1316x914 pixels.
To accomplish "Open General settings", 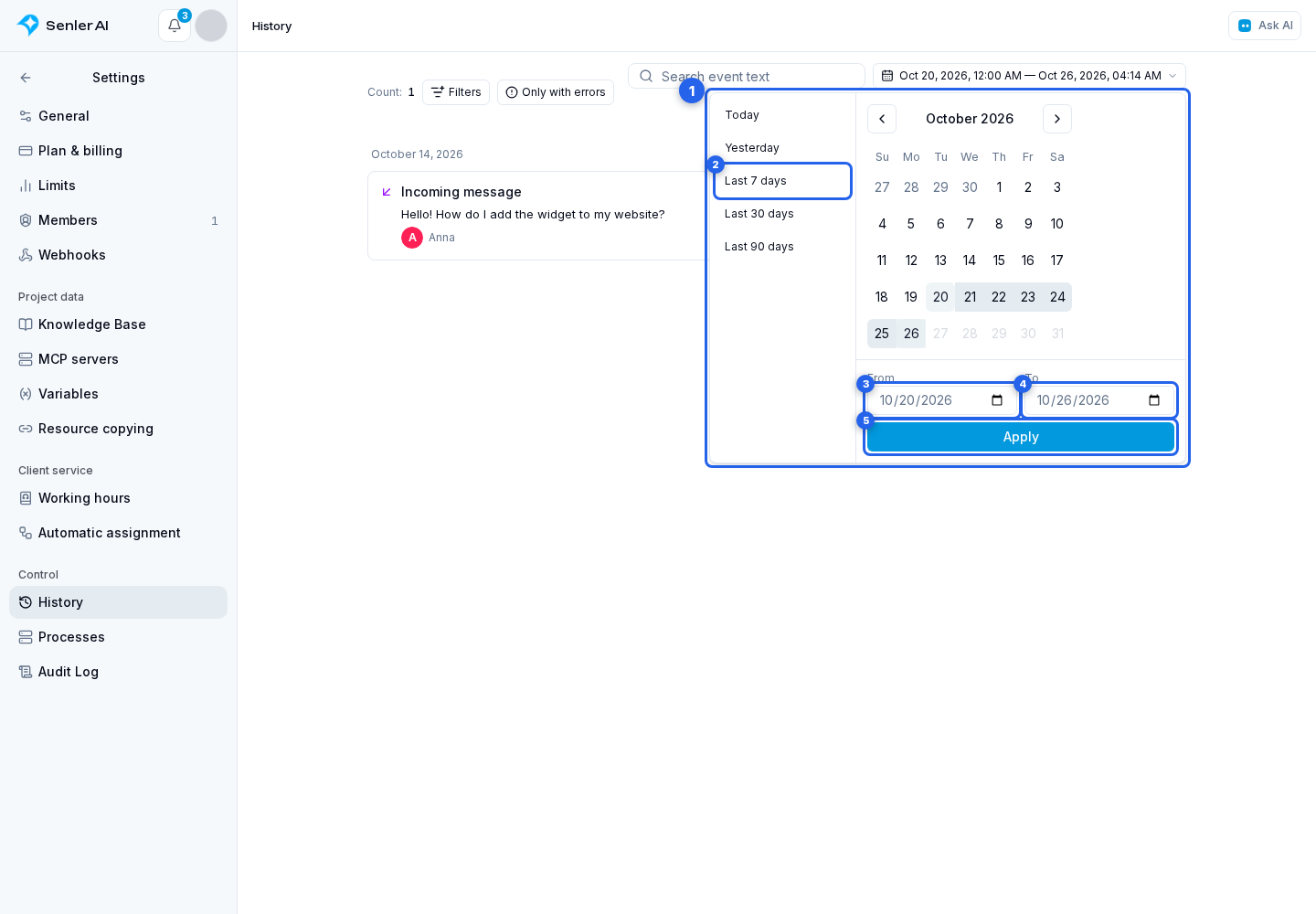I will [x=118, y=116].
